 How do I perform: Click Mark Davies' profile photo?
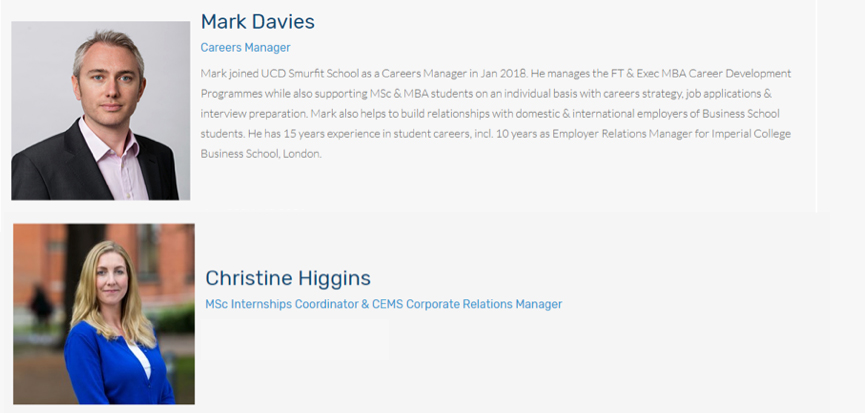(100, 110)
